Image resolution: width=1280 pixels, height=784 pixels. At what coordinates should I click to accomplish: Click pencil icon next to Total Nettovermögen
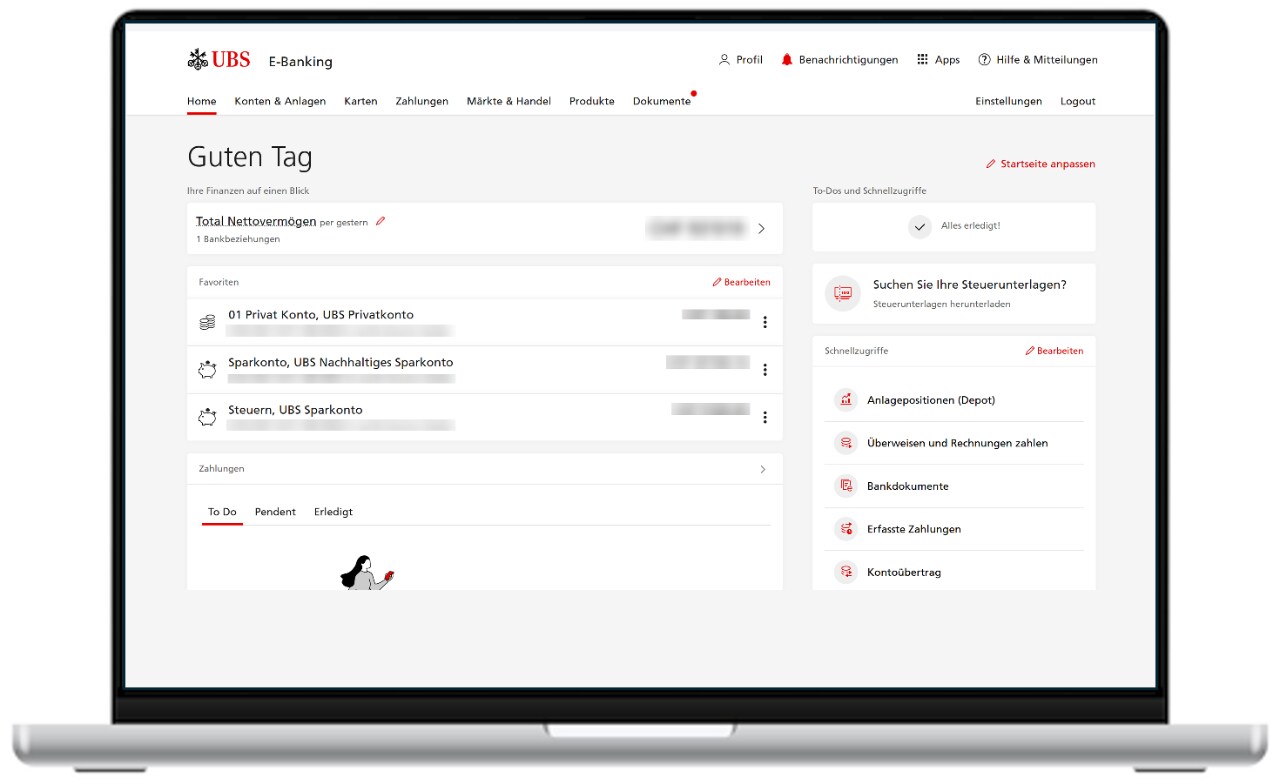point(380,221)
